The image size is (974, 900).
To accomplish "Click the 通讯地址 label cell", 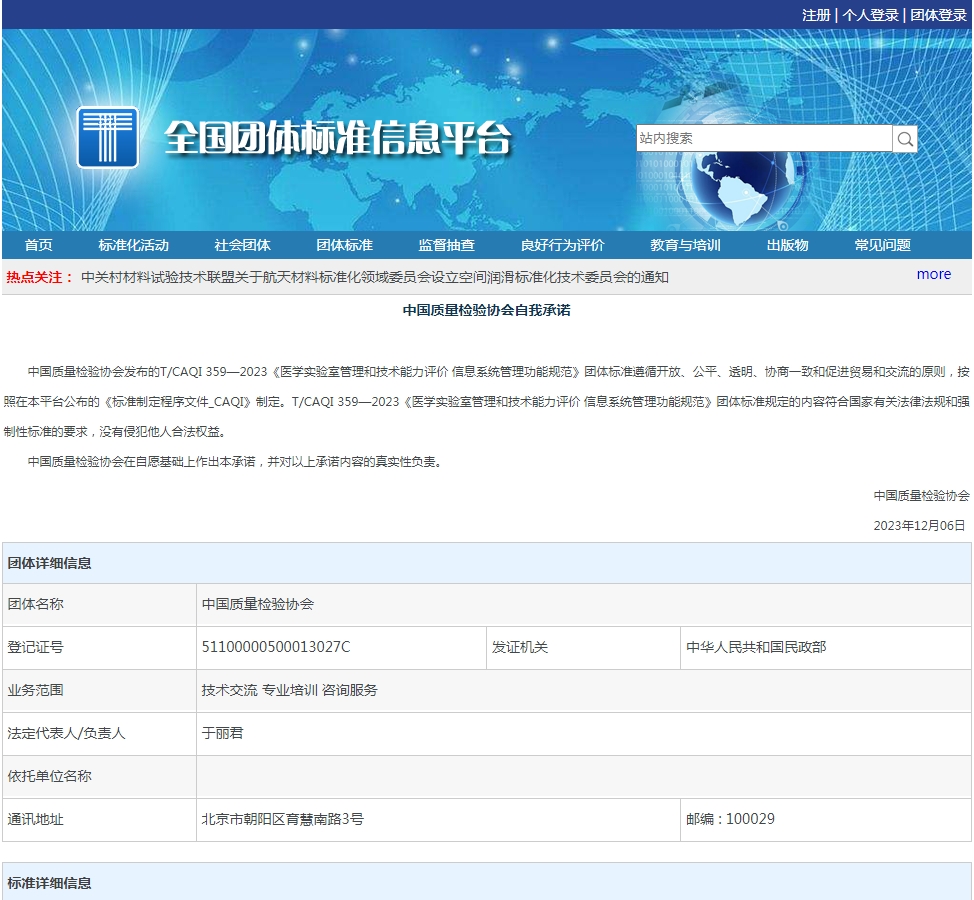I will 99,820.
